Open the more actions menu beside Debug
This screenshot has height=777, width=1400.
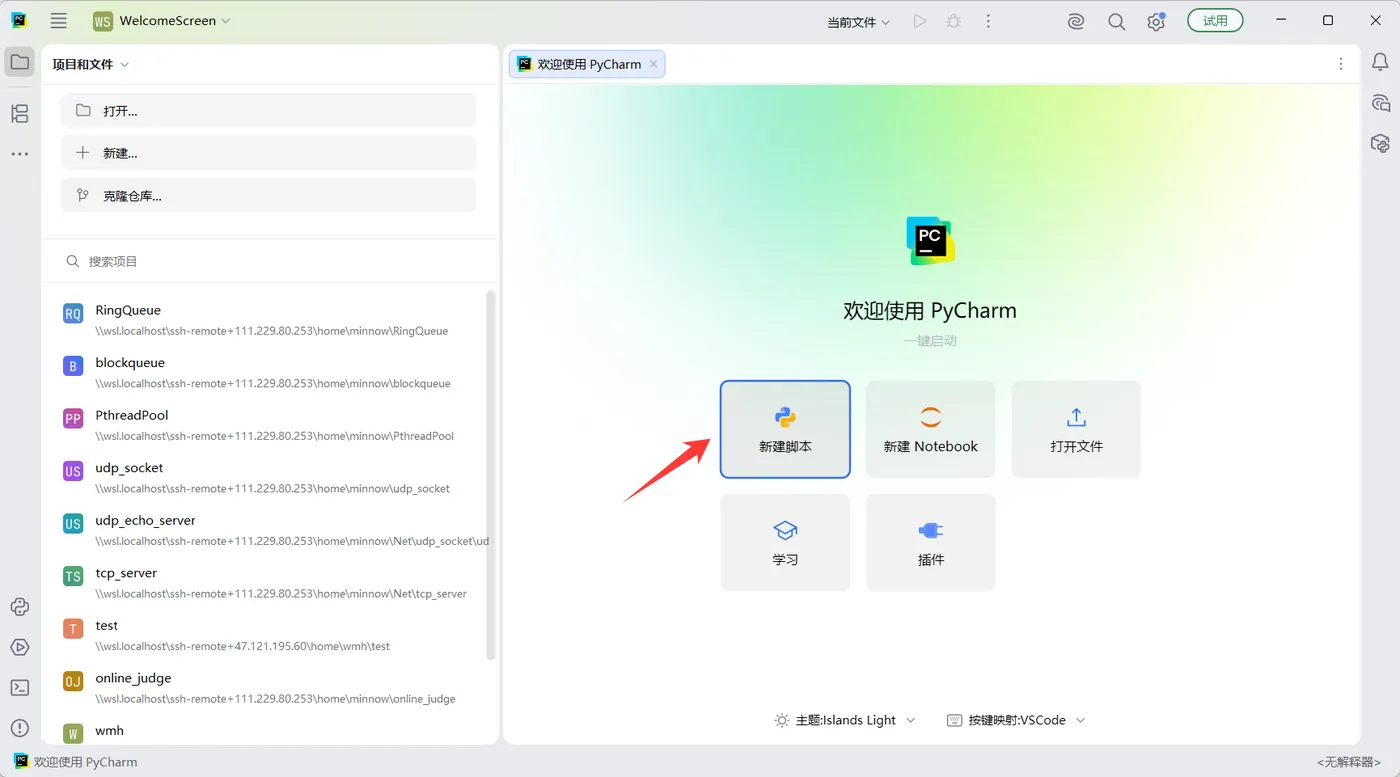pos(988,21)
